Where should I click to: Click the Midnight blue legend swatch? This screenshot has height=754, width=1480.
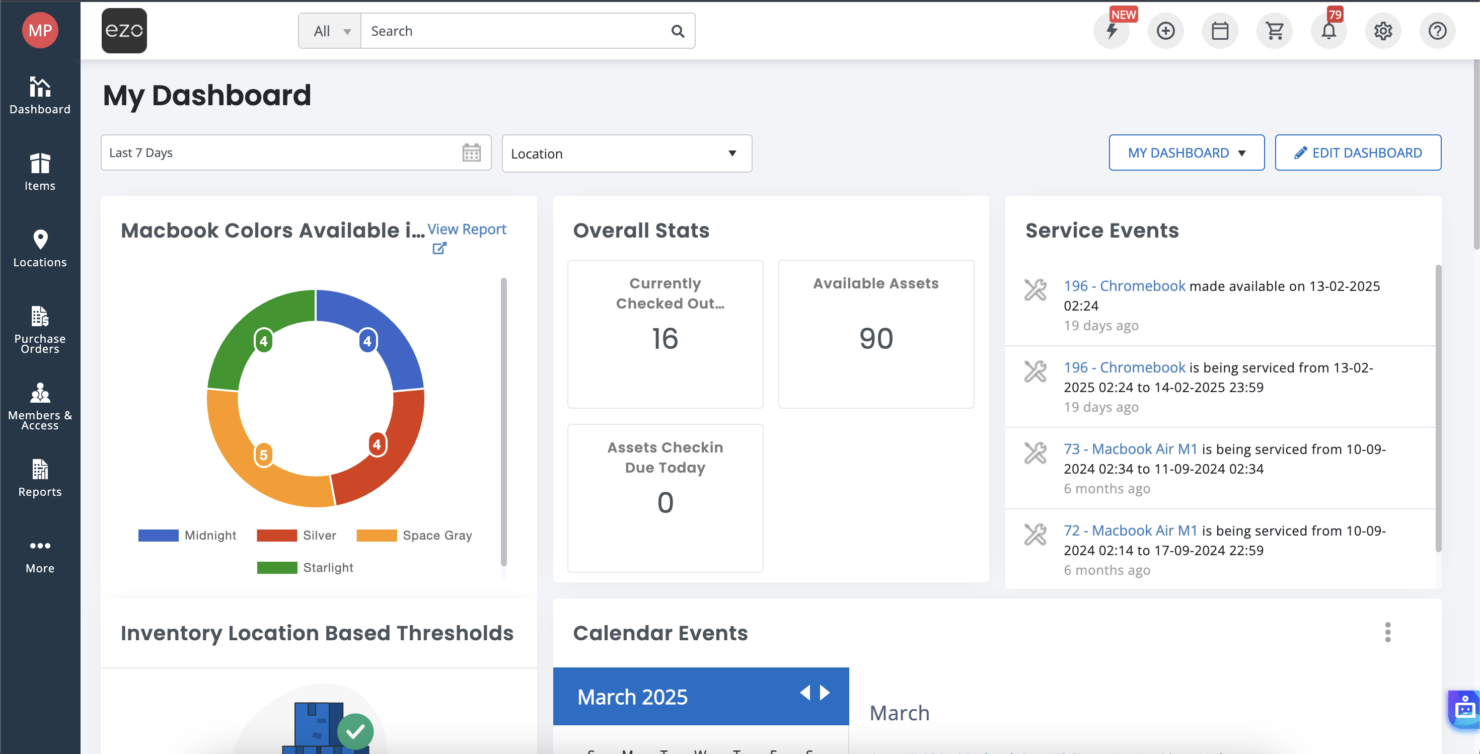click(x=157, y=535)
